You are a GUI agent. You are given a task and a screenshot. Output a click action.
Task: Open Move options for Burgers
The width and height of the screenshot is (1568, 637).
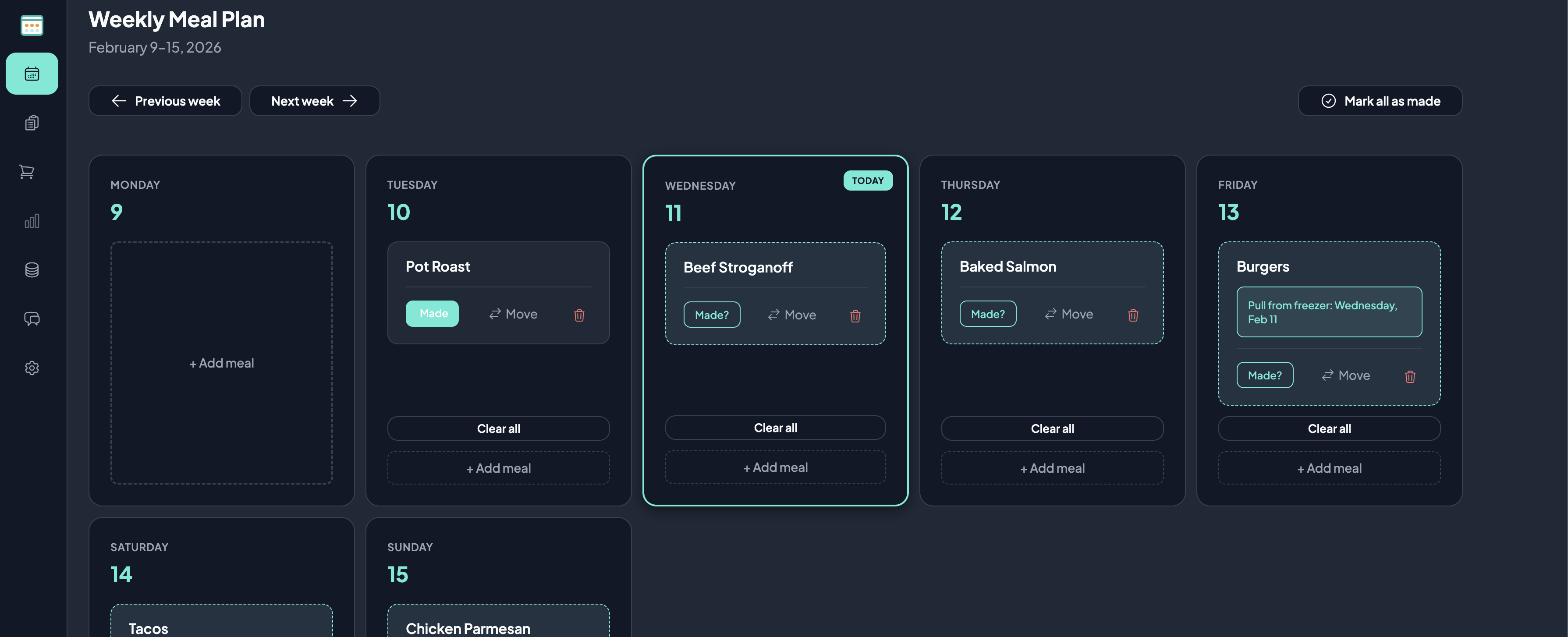(1345, 376)
